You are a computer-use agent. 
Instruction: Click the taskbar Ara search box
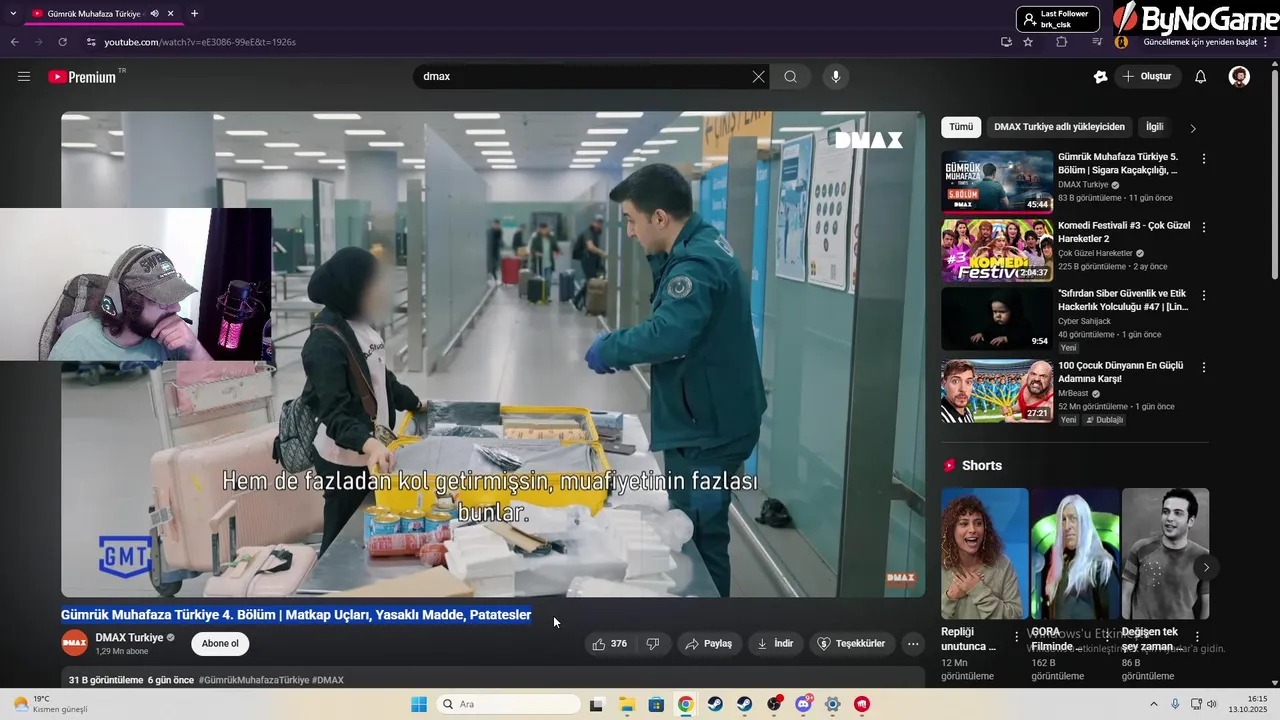coord(509,705)
